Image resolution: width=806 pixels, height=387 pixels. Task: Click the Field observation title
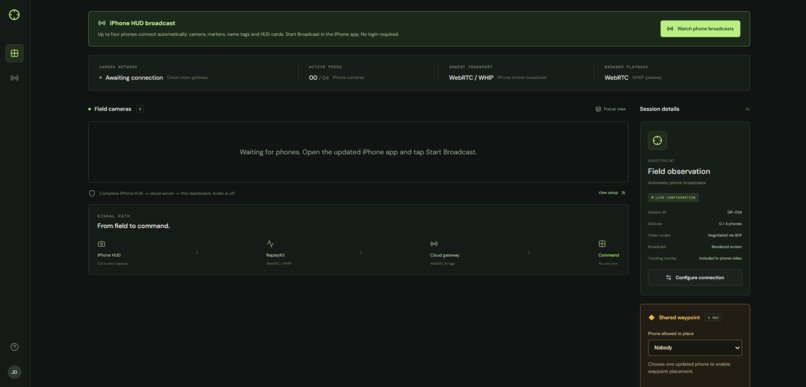pyautogui.click(x=679, y=172)
